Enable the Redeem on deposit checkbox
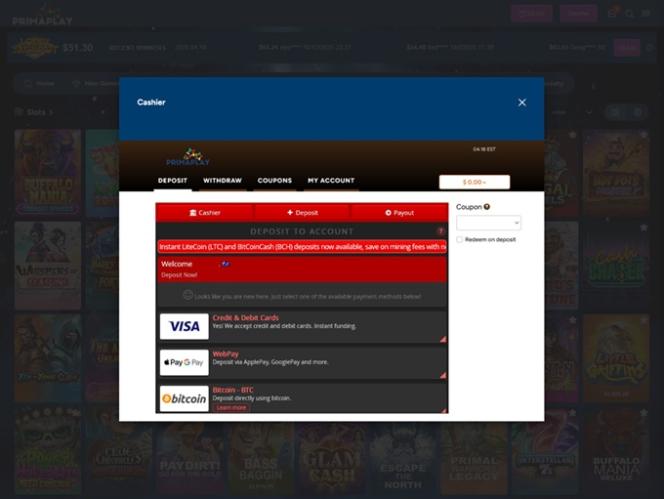This screenshot has width=664, height=499. (459, 240)
